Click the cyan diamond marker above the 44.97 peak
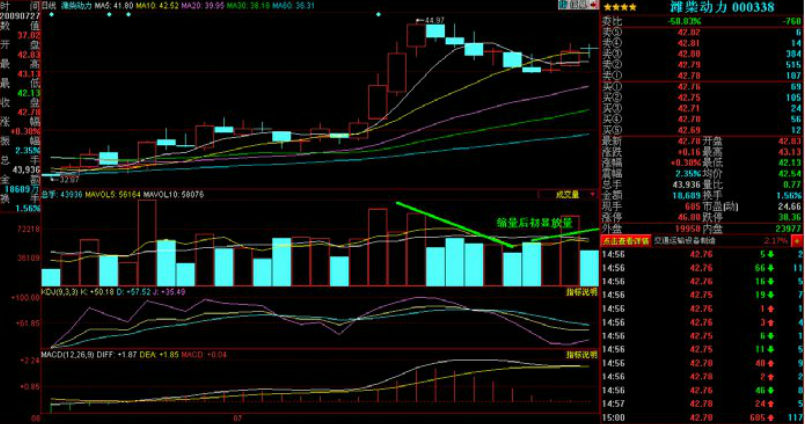The image size is (805, 424). pyautogui.click(x=378, y=15)
